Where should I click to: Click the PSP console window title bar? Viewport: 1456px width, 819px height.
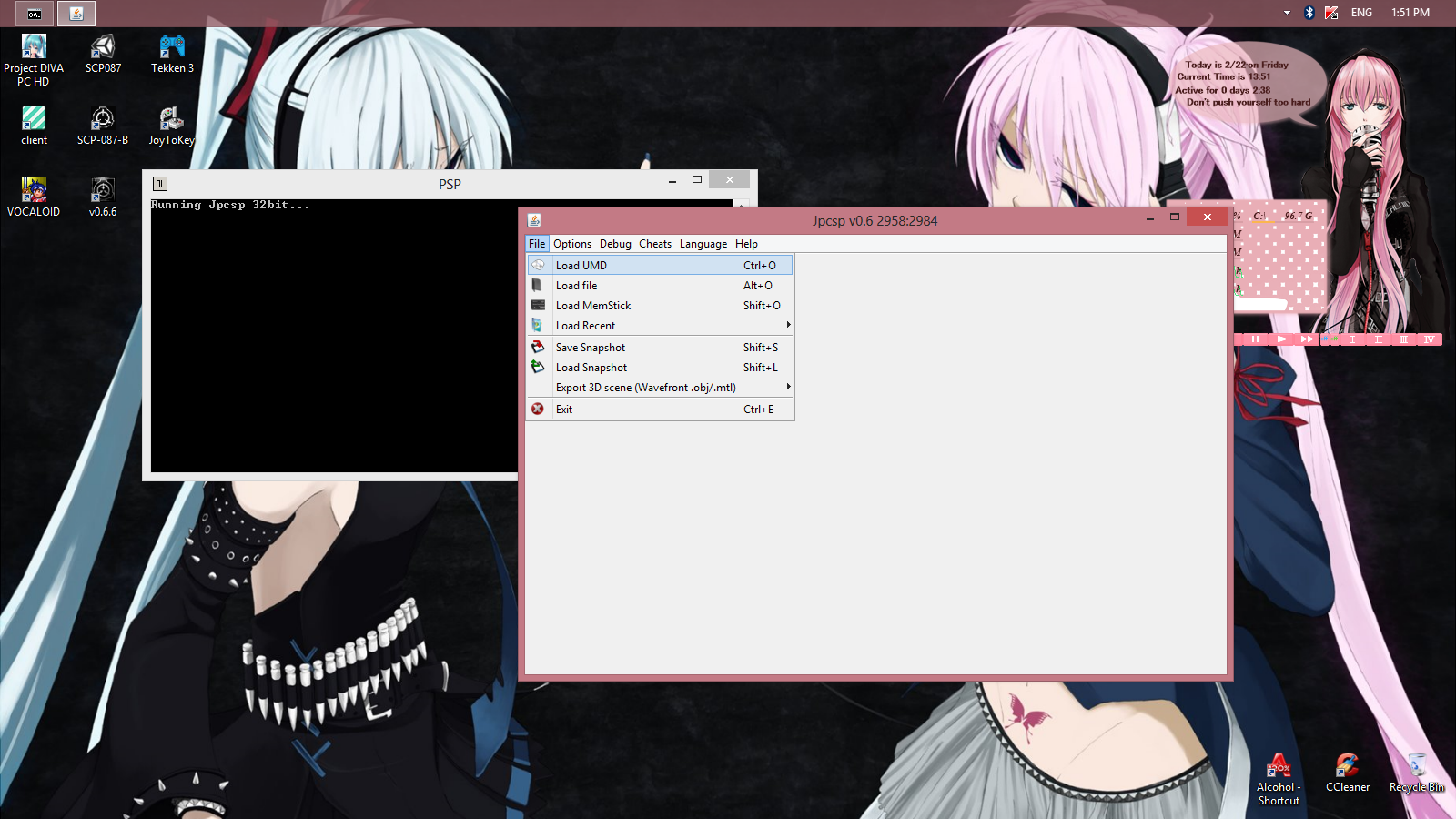(x=450, y=184)
